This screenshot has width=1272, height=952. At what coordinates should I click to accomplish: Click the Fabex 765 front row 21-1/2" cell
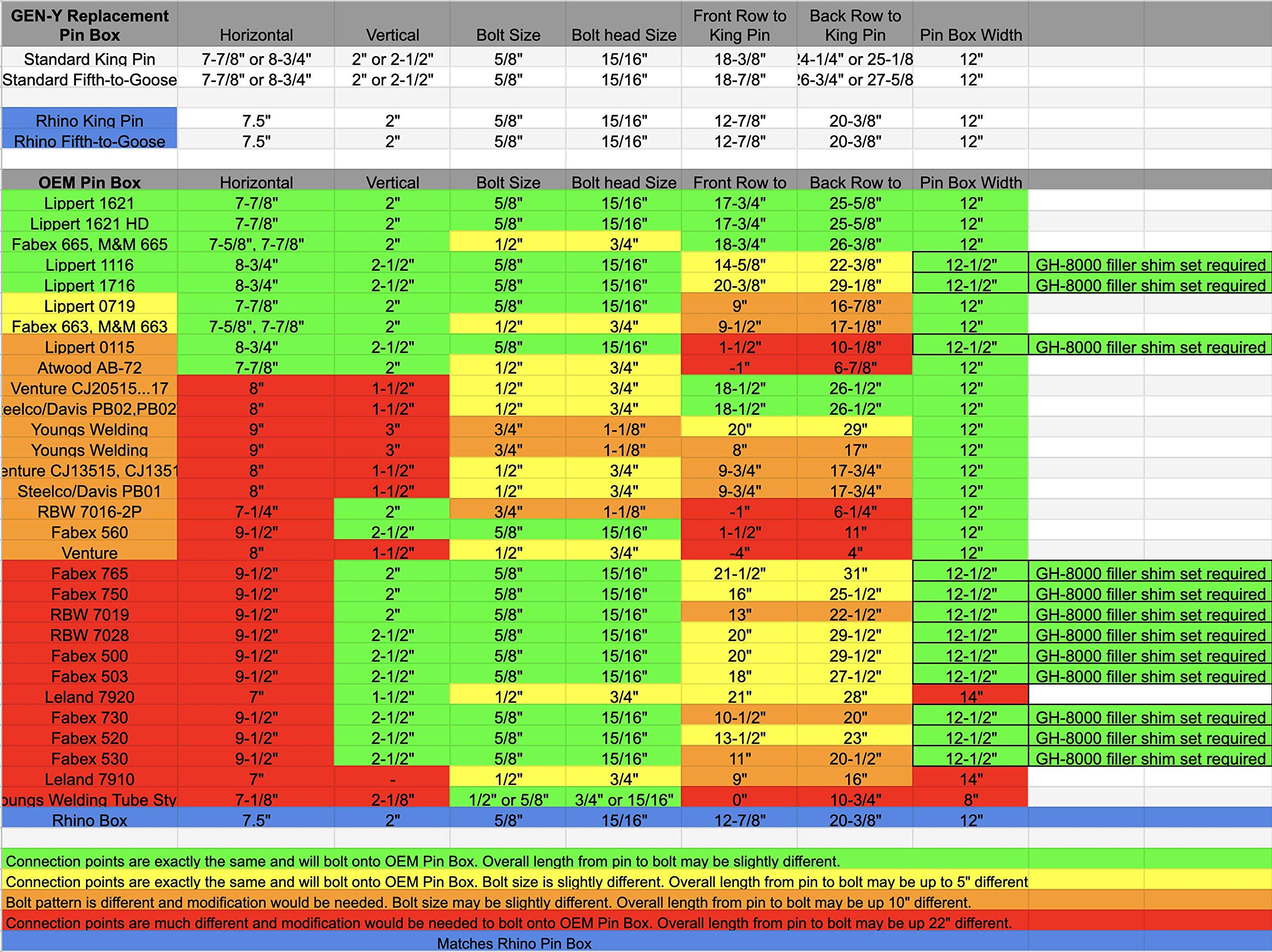[x=739, y=574]
